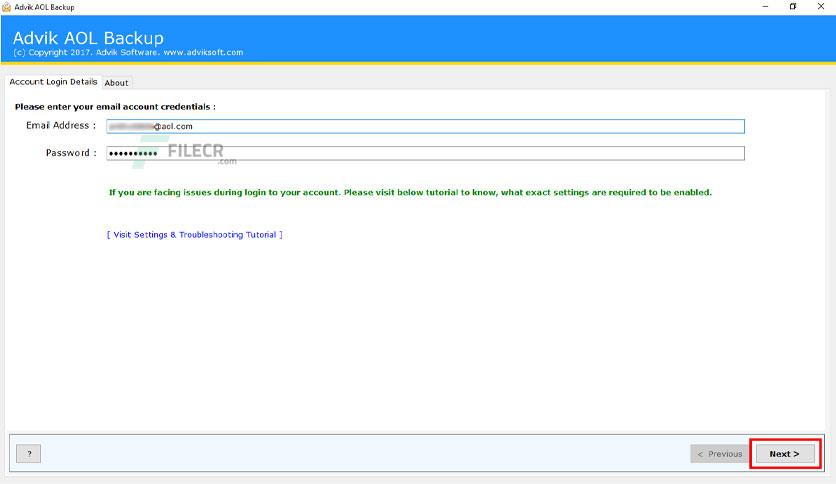This screenshot has height=484, width=836.
Task: Open help with the ? button
Action: (x=28, y=454)
